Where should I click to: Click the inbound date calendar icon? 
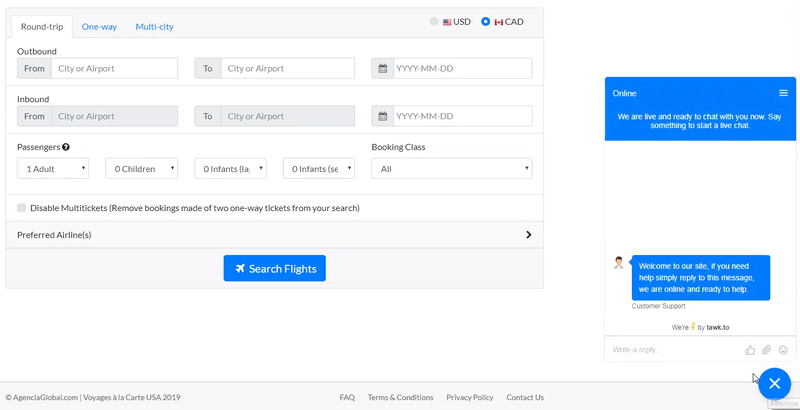click(x=382, y=116)
